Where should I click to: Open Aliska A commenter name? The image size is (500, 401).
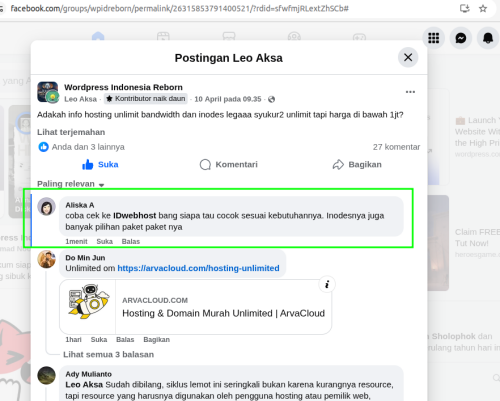(80, 205)
